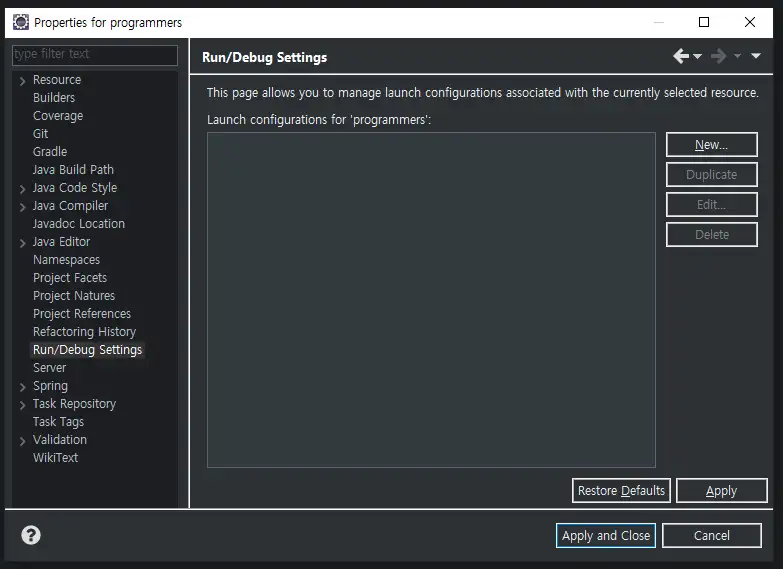Select the Java Compiler label
This screenshot has width=783, height=569.
(x=70, y=205)
